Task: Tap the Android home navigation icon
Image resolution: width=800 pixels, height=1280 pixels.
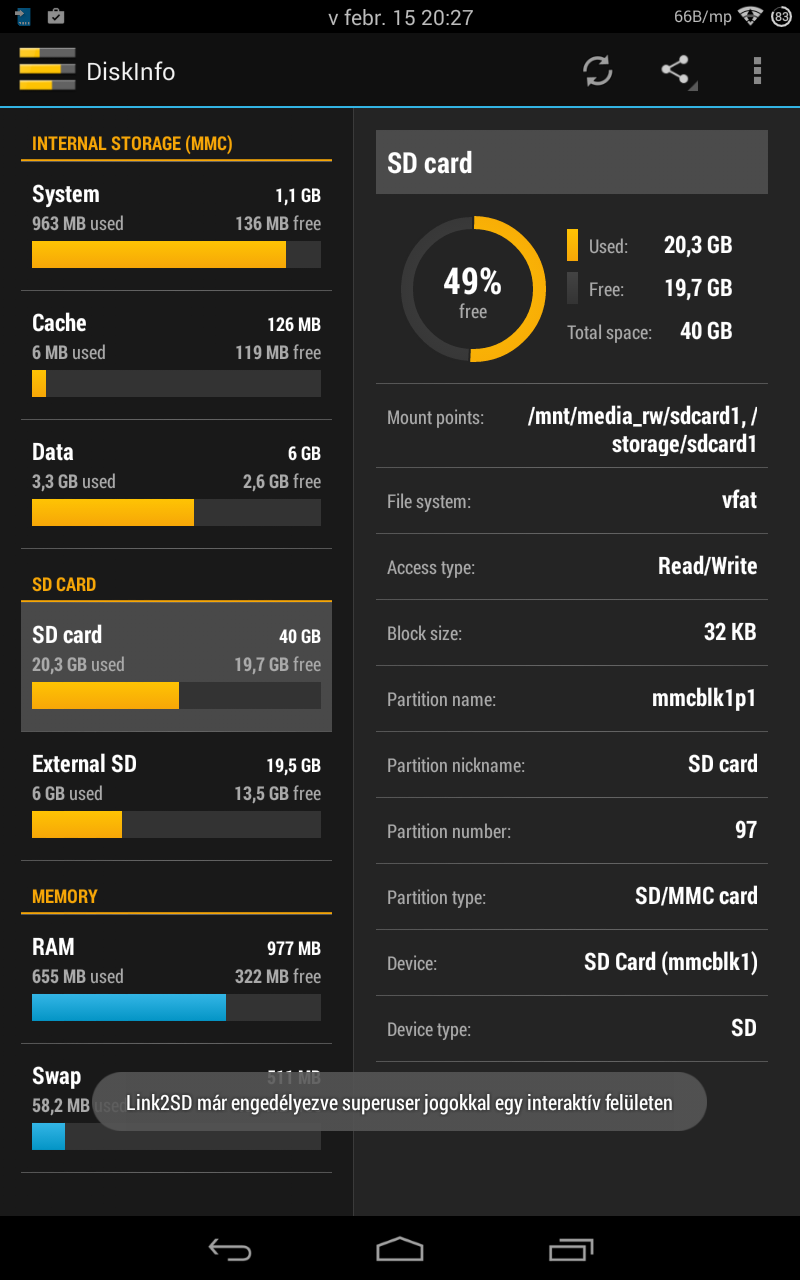Action: click(400, 1248)
